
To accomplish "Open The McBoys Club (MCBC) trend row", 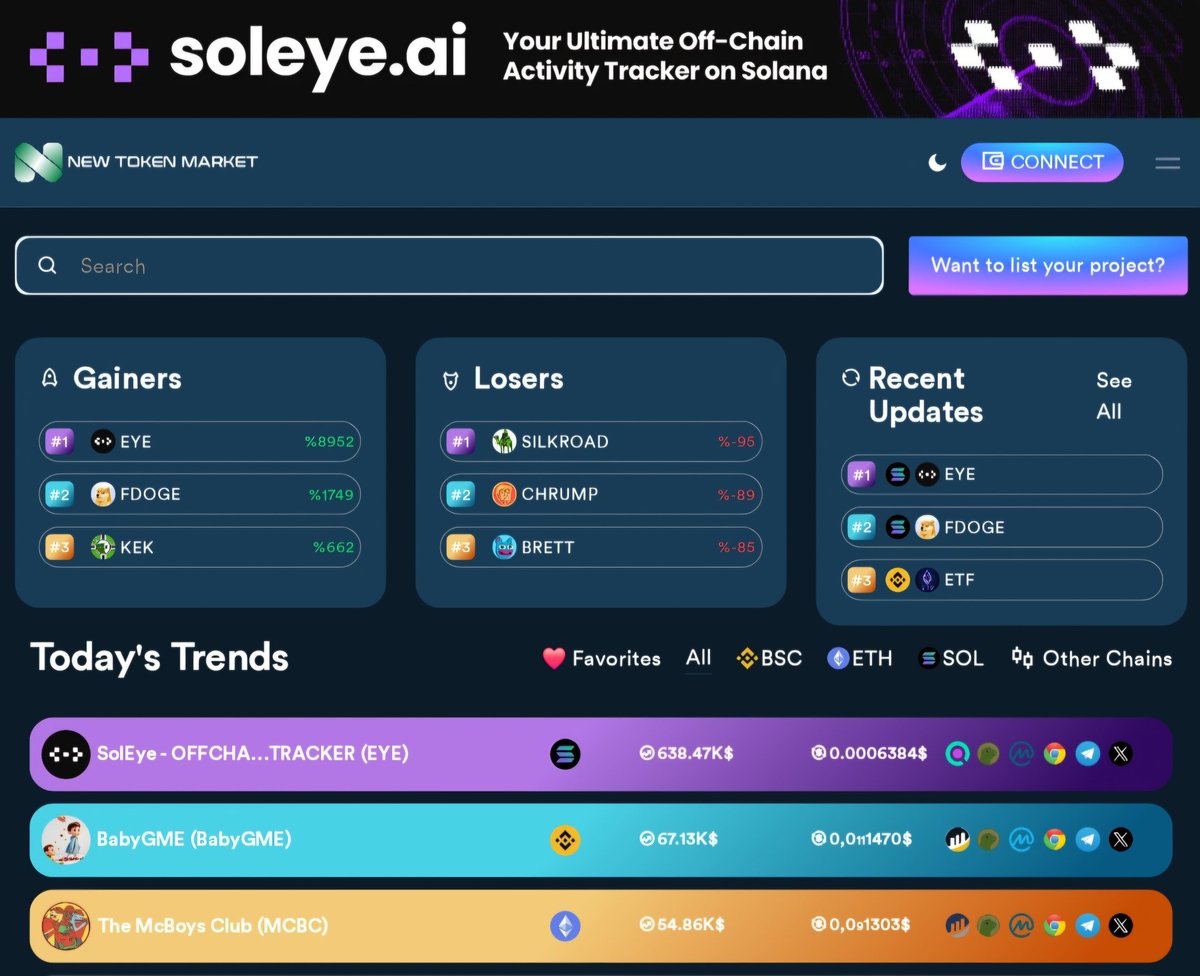I will pyautogui.click(x=601, y=926).
